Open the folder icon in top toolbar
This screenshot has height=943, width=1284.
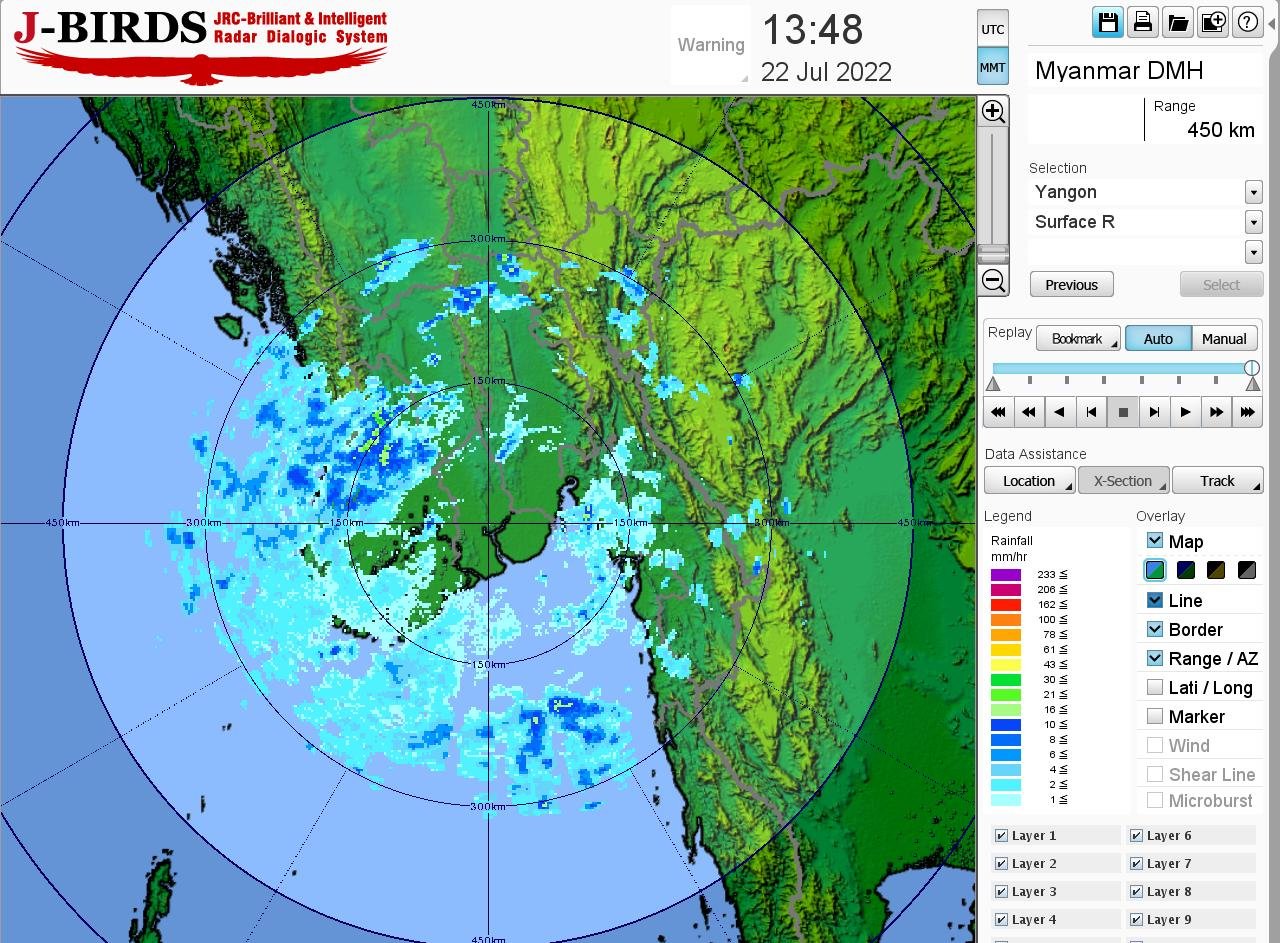point(1178,22)
